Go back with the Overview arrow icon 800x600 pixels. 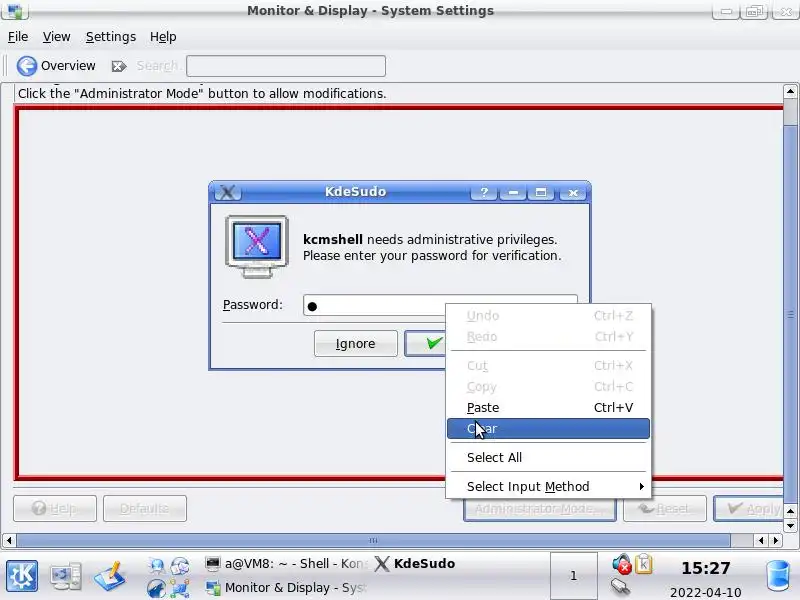click(x=27, y=66)
